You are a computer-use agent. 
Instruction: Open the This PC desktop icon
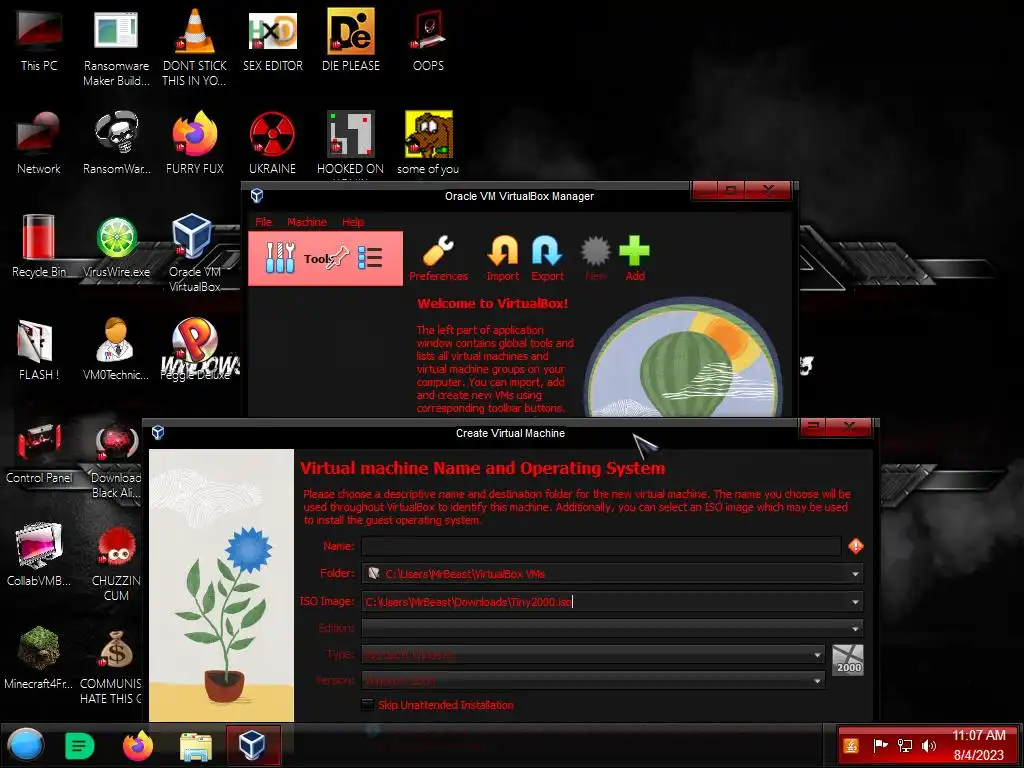(39, 40)
